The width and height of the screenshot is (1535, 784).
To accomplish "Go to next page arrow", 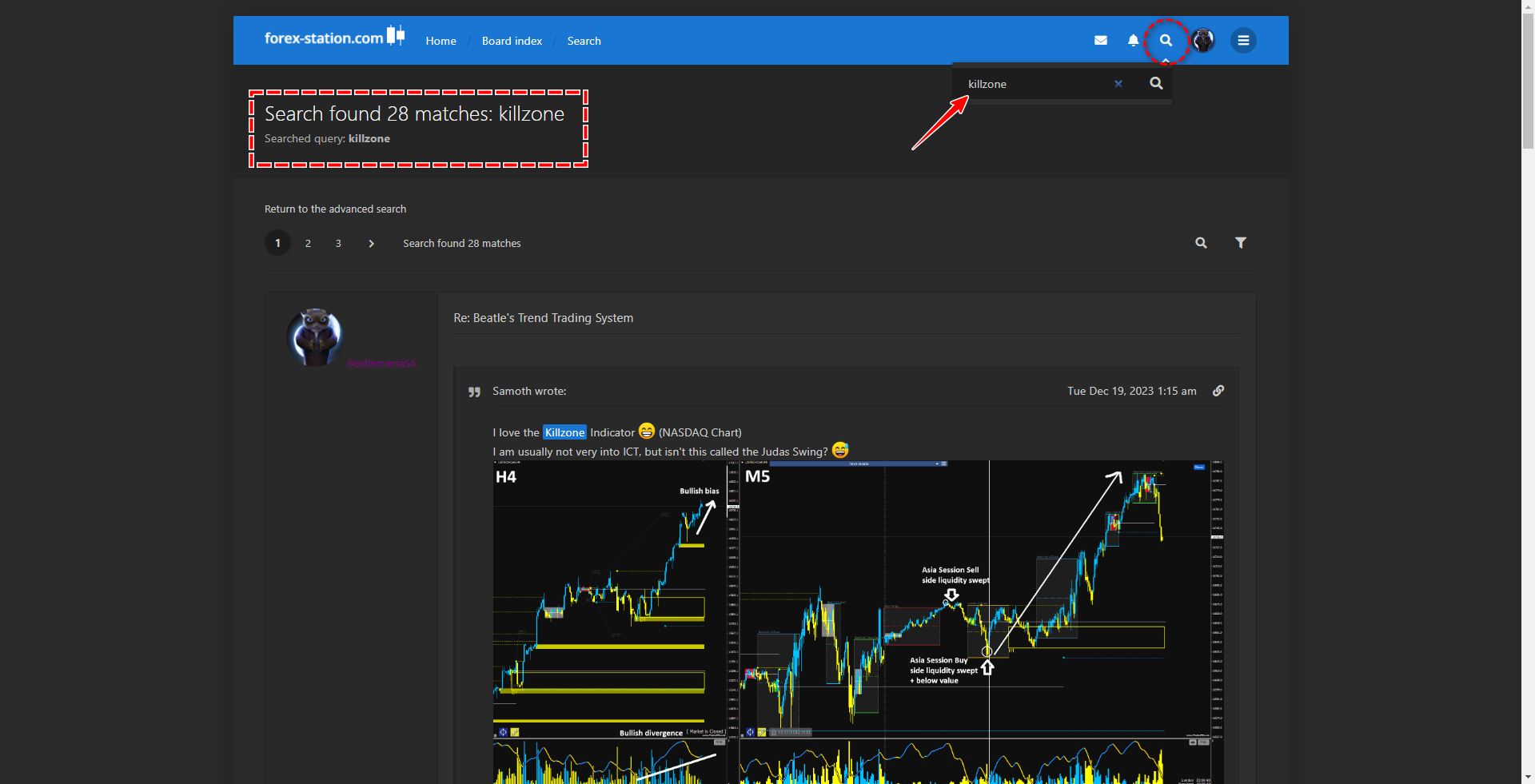I will pyautogui.click(x=371, y=243).
